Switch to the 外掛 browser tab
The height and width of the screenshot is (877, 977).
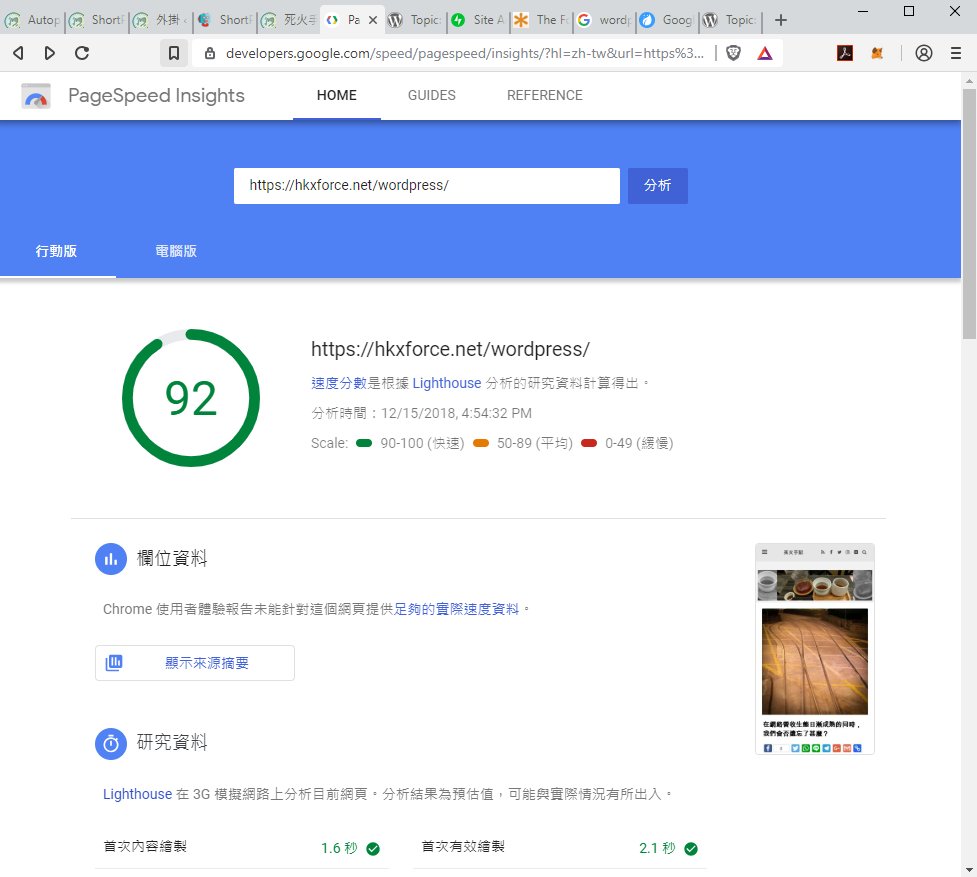(x=161, y=20)
